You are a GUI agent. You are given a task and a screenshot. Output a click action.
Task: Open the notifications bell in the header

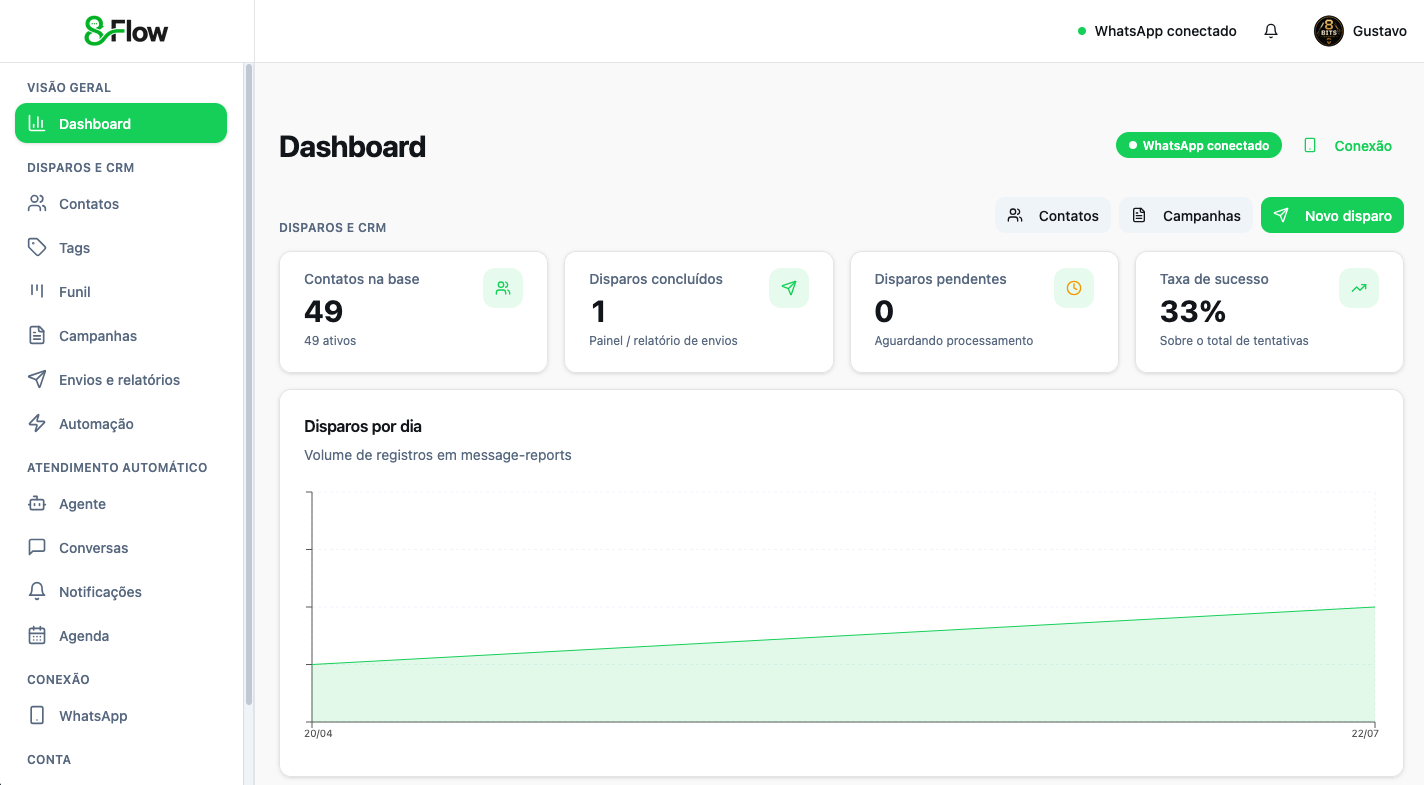pyautogui.click(x=1271, y=31)
